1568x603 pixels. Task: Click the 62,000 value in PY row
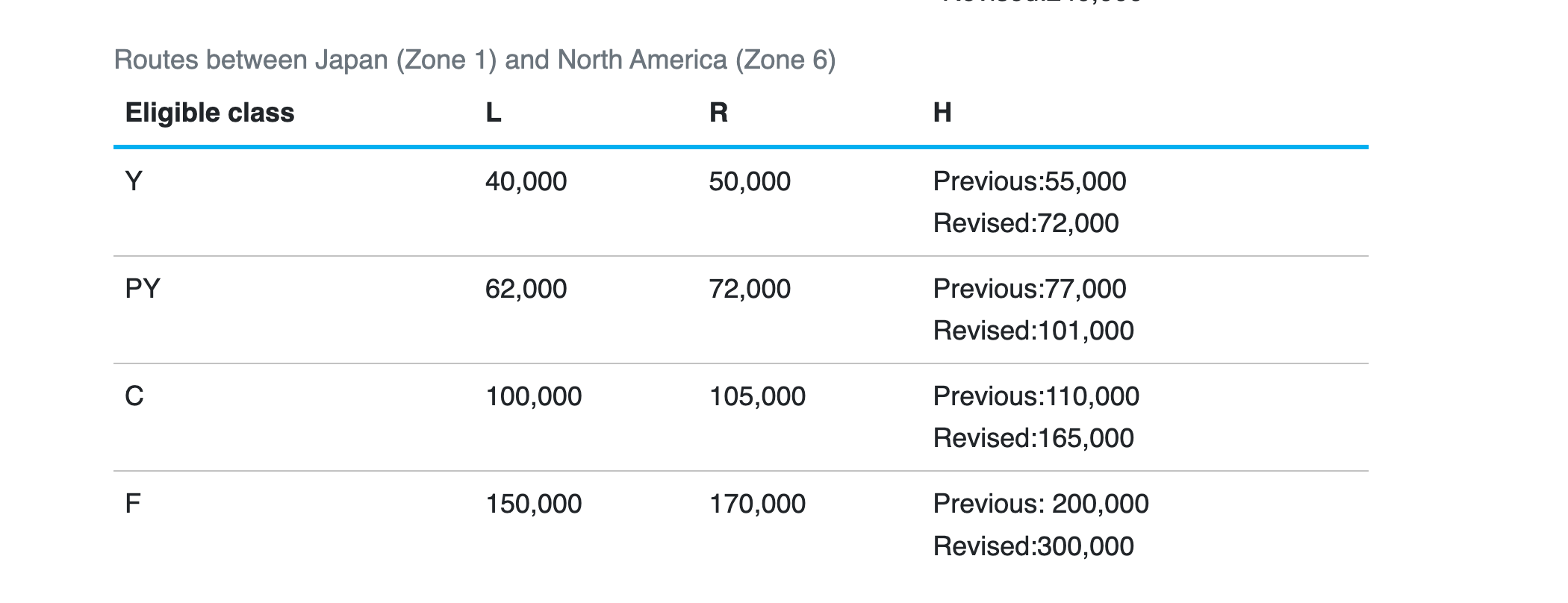[526, 289]
